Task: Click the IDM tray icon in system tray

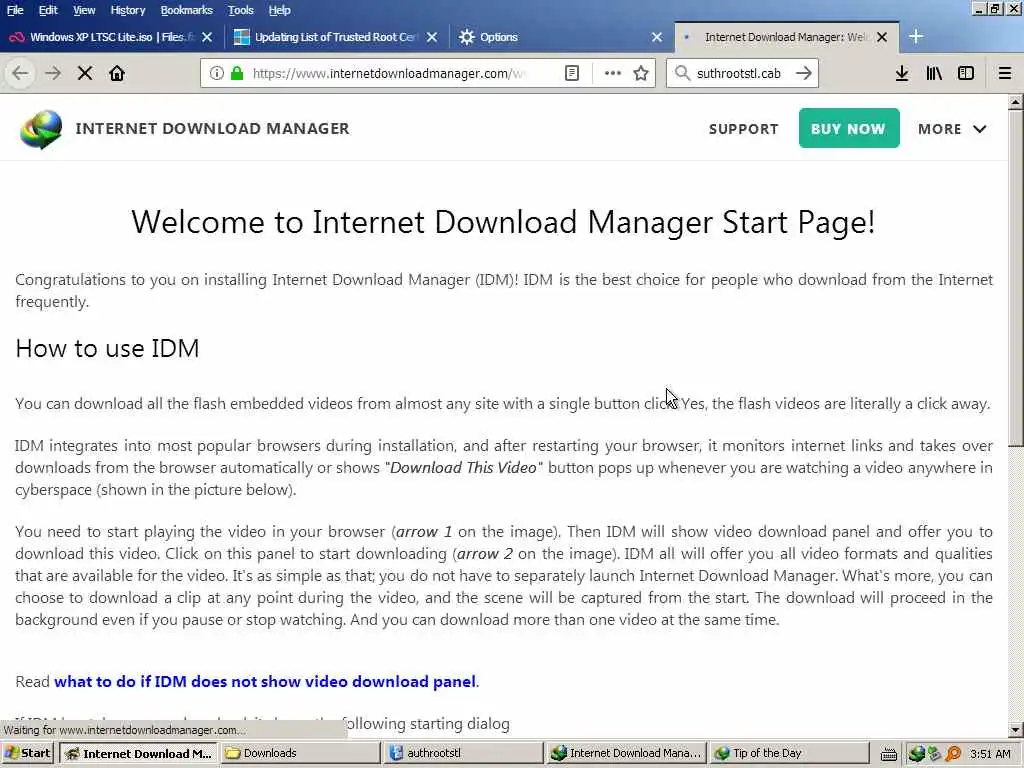Action: [x=917, y=754]
